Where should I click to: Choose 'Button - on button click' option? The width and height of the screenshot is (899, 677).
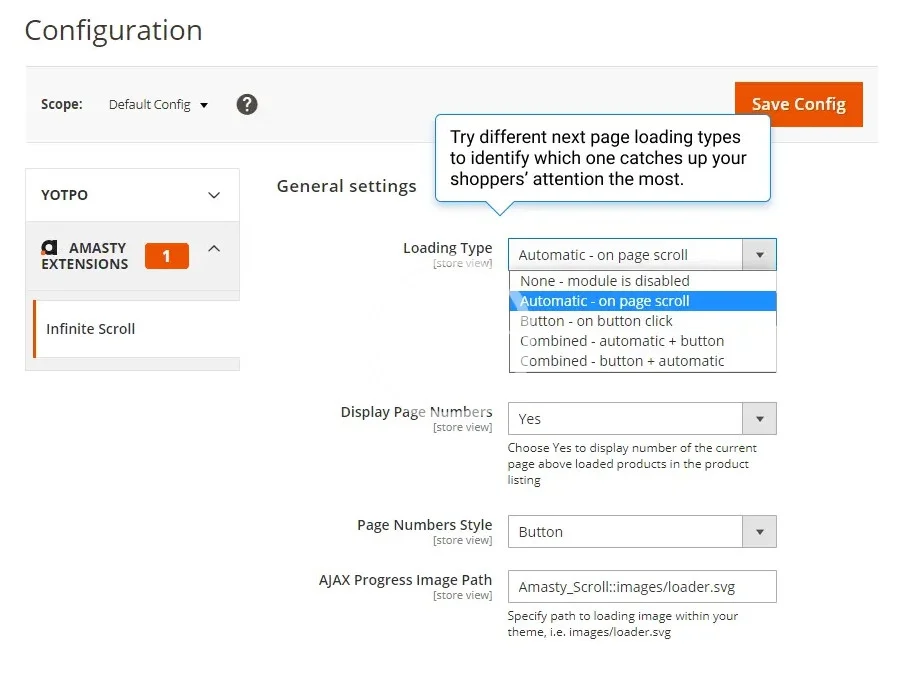[596, 321]
